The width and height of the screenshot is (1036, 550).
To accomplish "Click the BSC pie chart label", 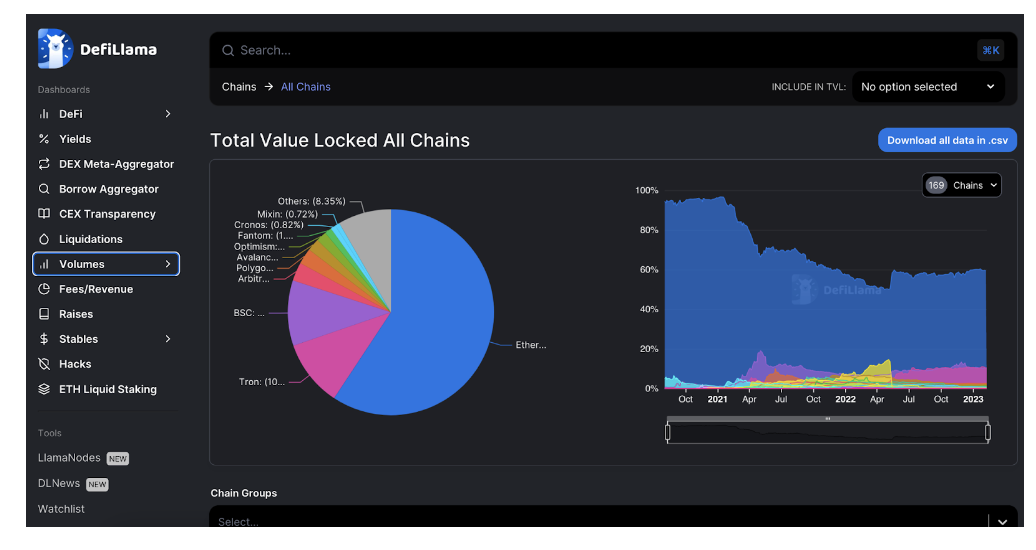I will [249, 313].
